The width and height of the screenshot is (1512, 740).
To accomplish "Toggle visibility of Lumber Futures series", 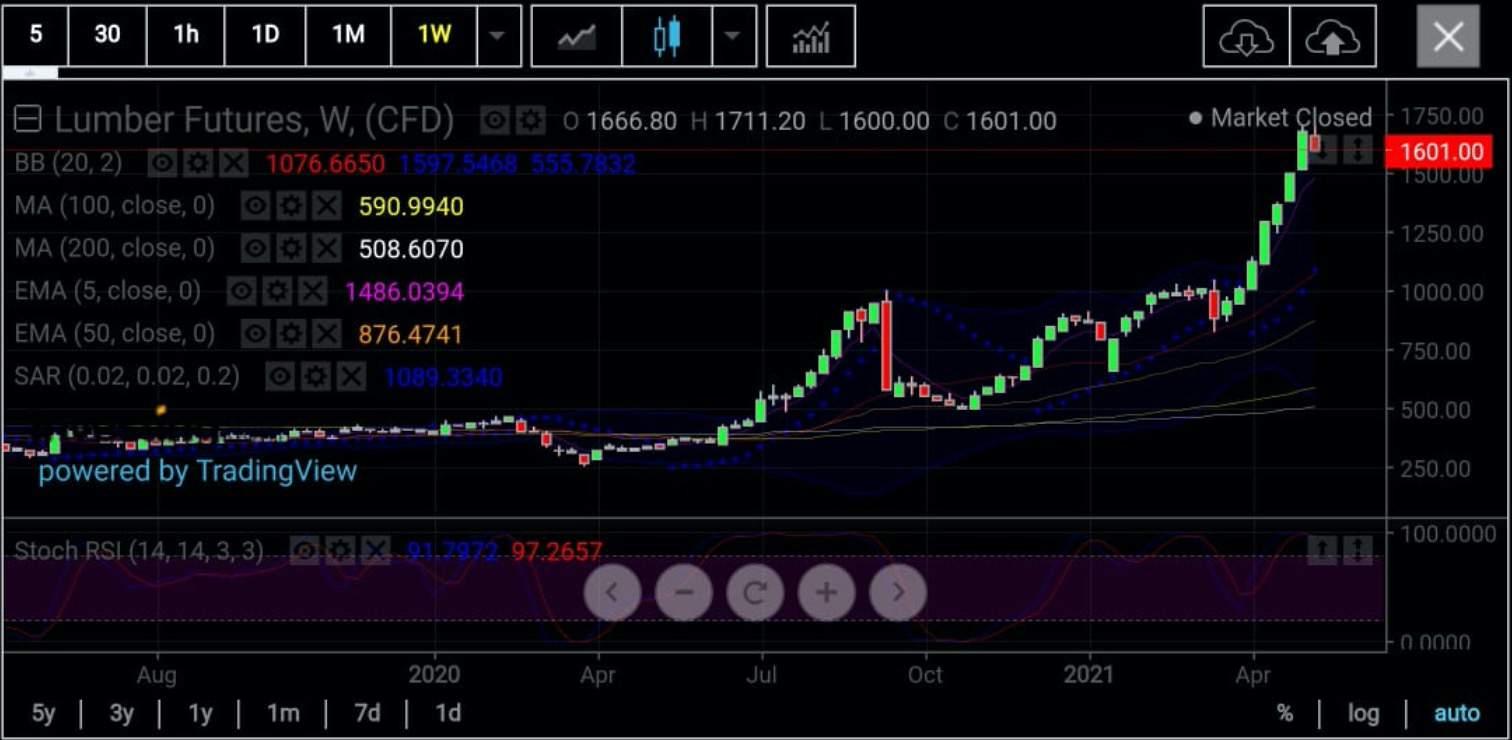I will coord(495,121).
